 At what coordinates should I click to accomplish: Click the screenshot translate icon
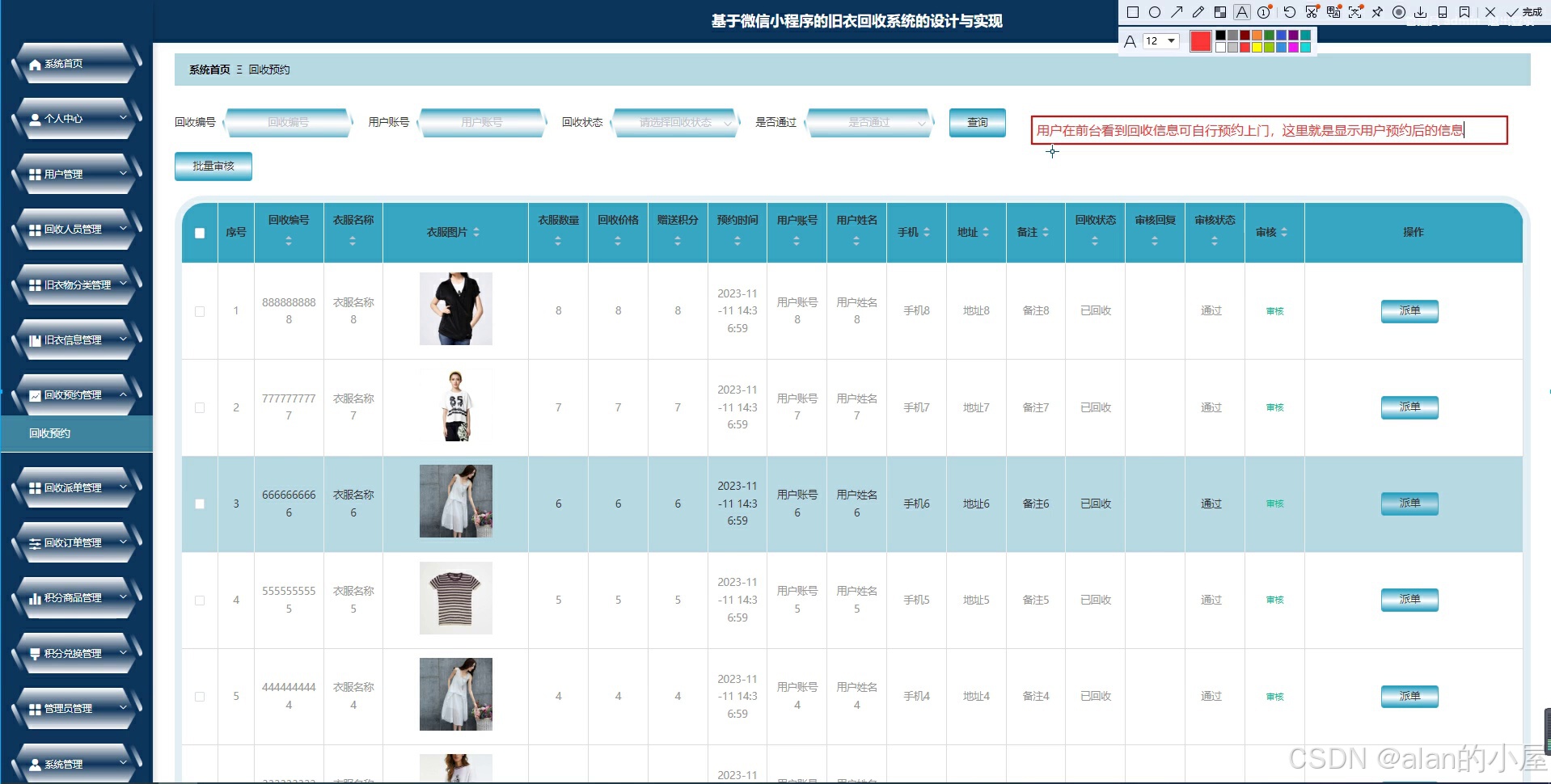click(x=1333, y=12)
